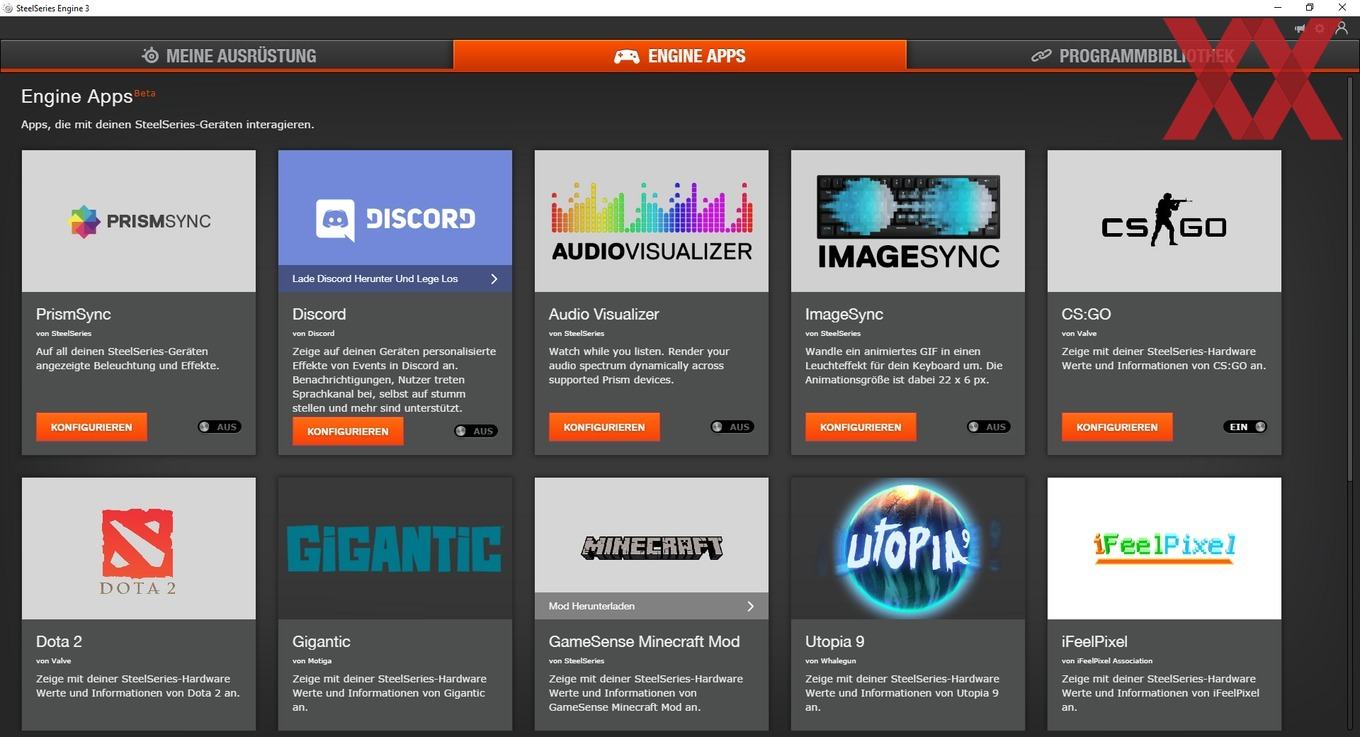This screenshot has width=1360, height=737.
Task: Click the GameSense Minecraft Mod title
Action: 644,641
